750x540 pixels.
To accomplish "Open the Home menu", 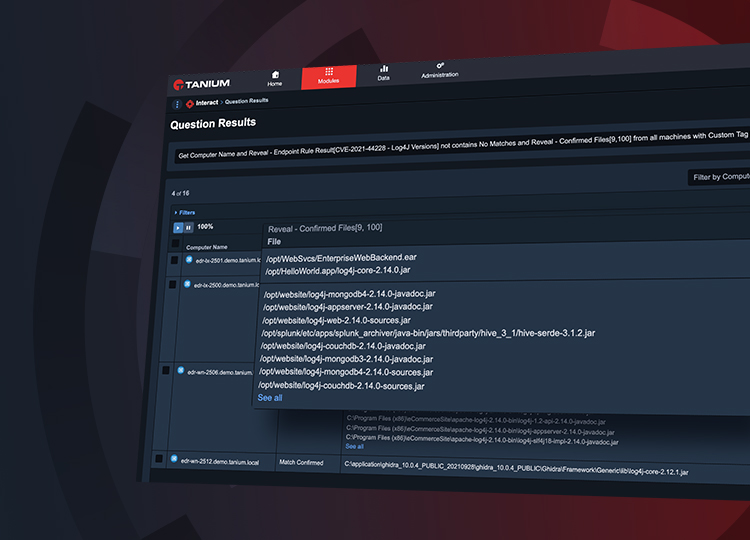I will pyautogui.click(x=275, y=79).
